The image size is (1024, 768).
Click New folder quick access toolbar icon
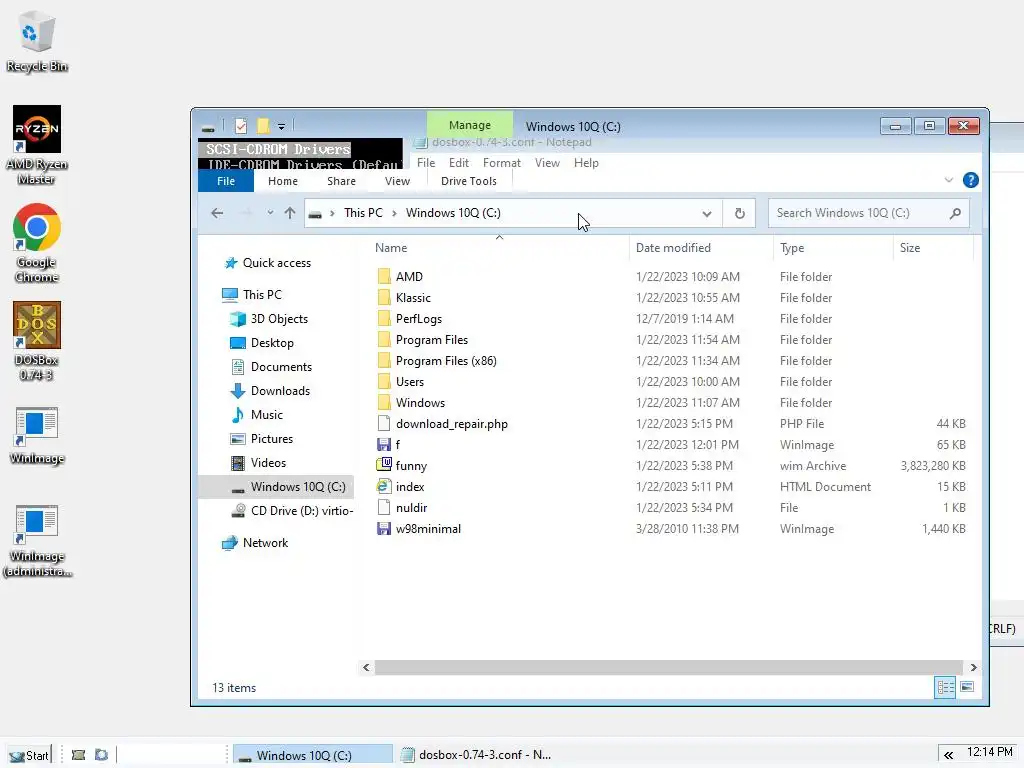263,125
